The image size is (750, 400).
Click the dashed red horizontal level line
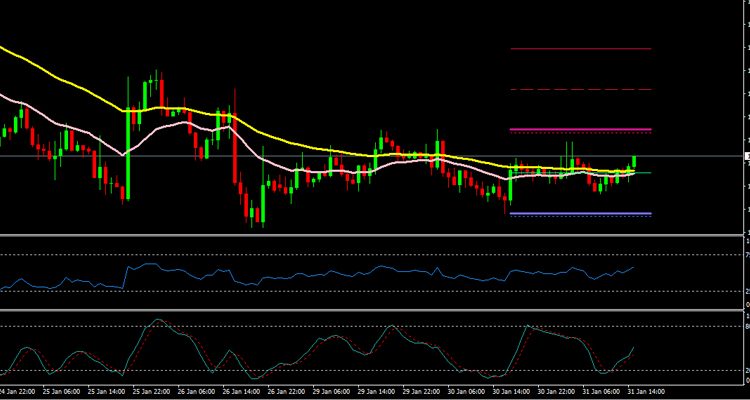580,89
